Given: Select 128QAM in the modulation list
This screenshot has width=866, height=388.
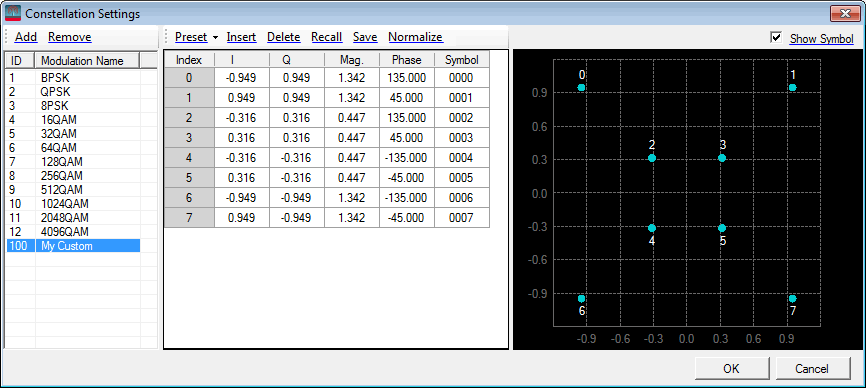Looking at the screenshot, I should (x=73, y=162).
